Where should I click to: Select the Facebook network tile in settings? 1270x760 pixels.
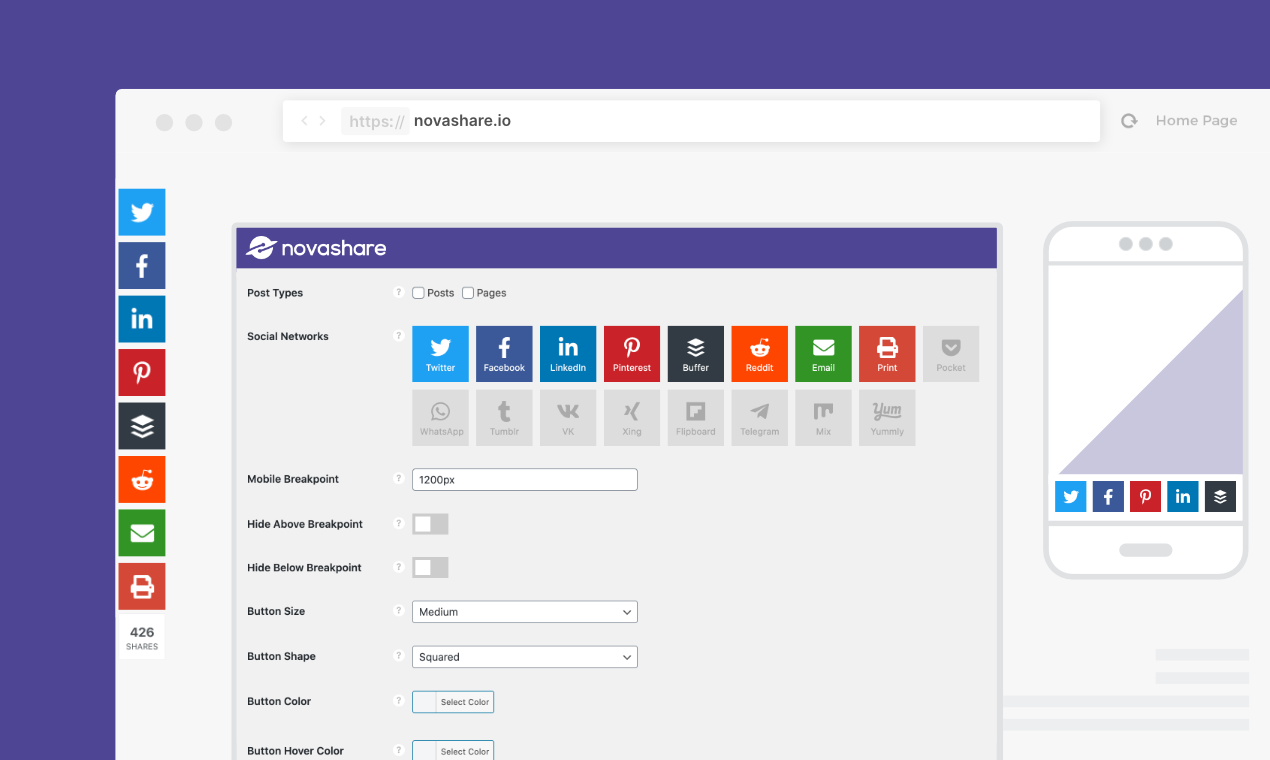(504, 354)
